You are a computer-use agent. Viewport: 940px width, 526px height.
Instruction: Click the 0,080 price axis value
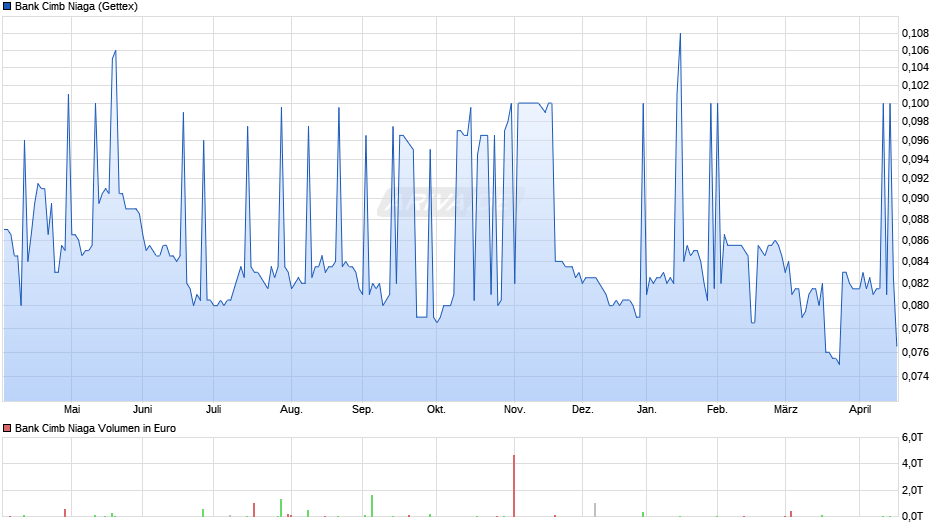tap(915, 305)
